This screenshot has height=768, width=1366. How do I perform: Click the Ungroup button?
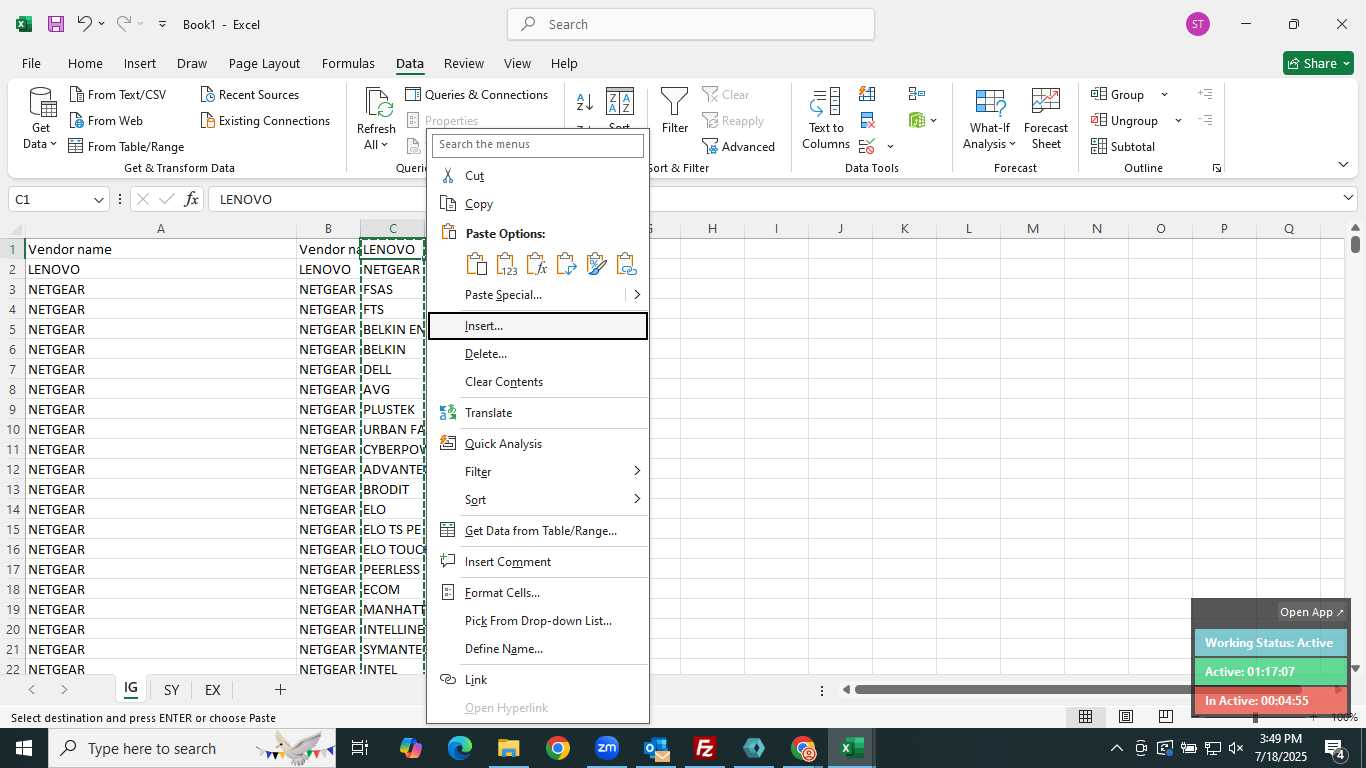pos(1126,121)
